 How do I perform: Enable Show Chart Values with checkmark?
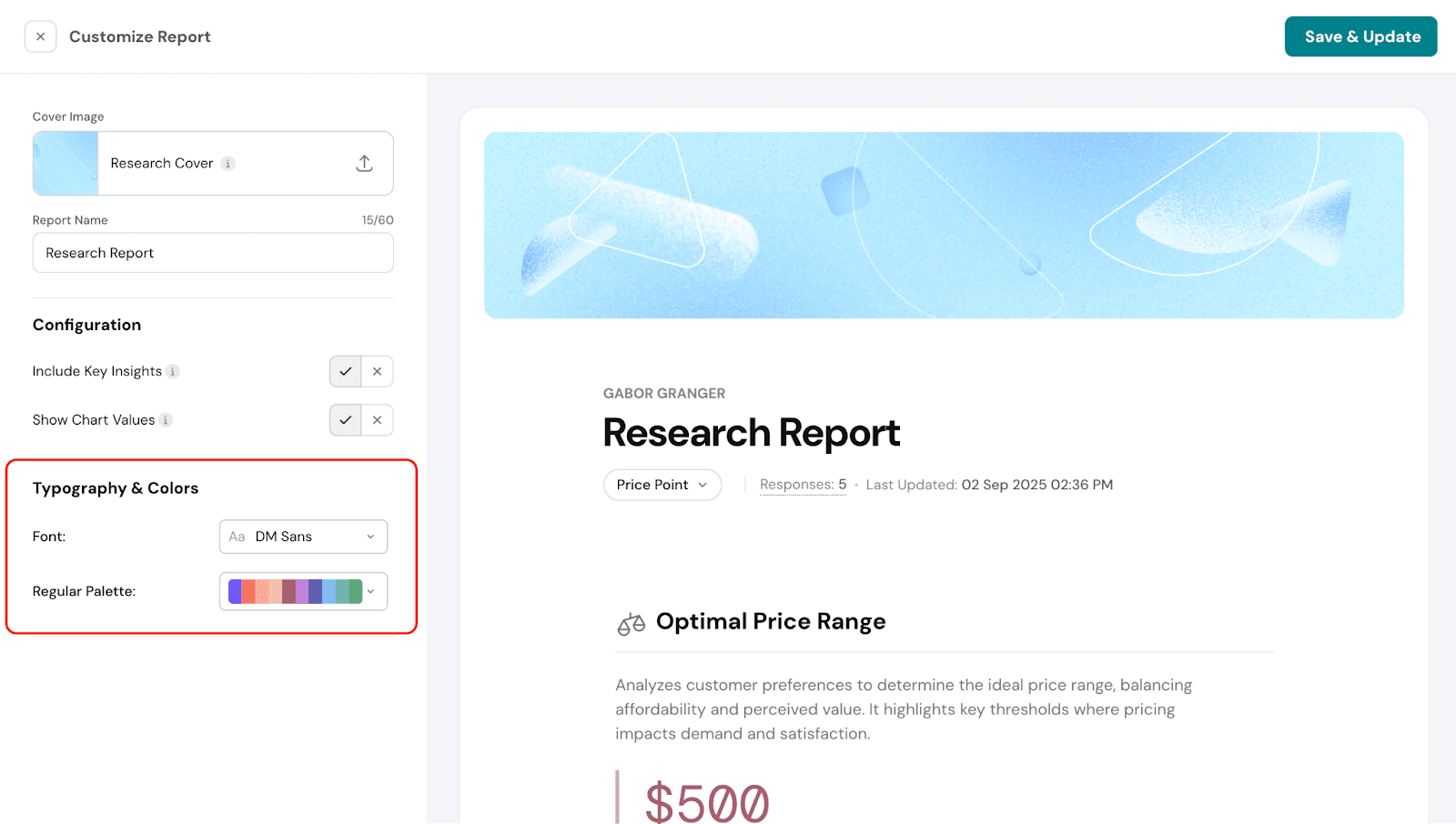click(345, 420)
